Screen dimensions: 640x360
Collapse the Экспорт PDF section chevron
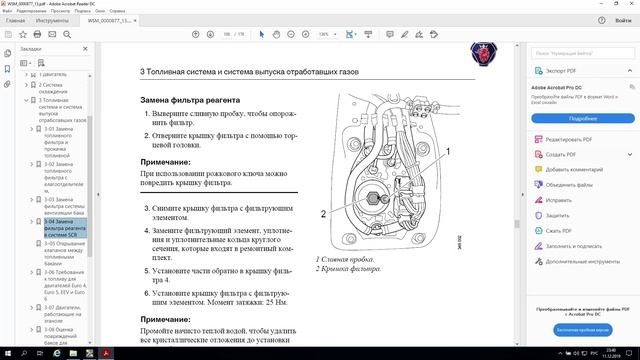[630, 71]
